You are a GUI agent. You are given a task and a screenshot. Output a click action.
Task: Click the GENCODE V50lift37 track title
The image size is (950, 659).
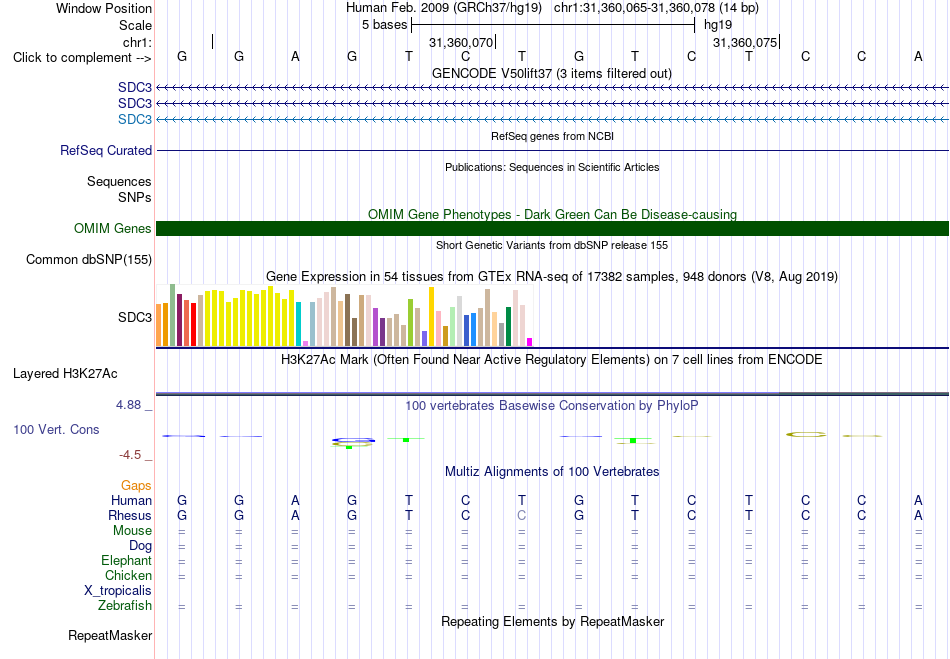(x=552, y=74)
